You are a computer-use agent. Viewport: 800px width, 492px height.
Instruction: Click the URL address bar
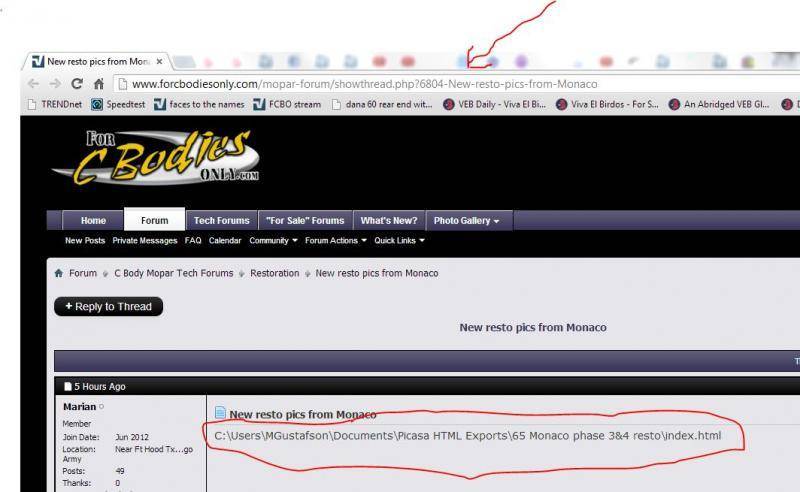[450, 84]
